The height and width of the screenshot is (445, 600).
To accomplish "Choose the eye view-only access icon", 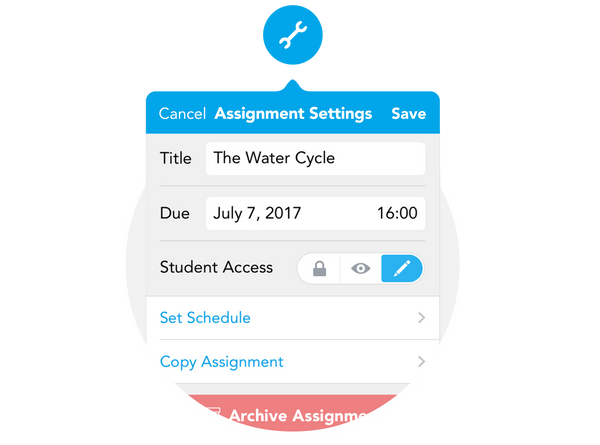I will click(361, 268).
